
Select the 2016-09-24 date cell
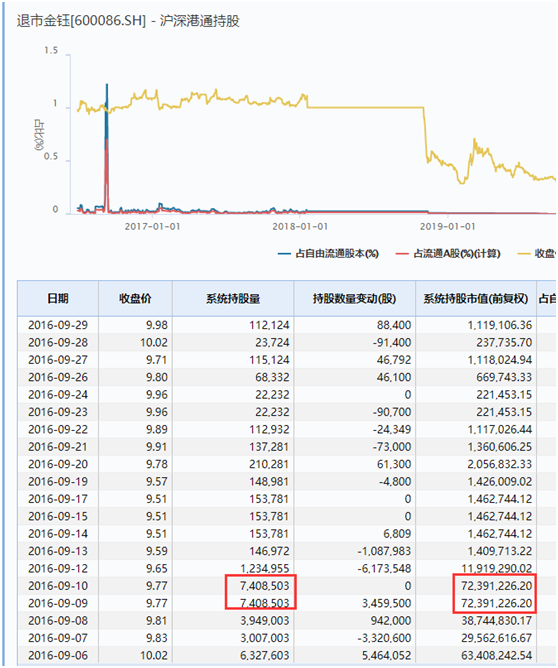point(58,395)
